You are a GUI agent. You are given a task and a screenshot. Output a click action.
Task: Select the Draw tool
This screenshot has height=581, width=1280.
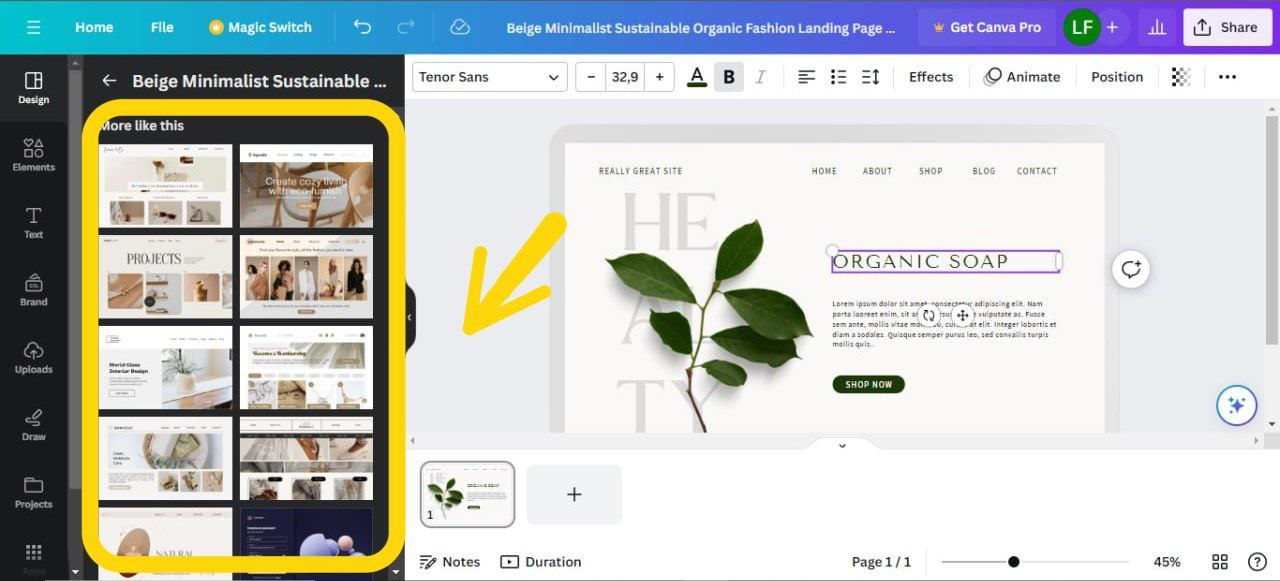pos(33,425)
